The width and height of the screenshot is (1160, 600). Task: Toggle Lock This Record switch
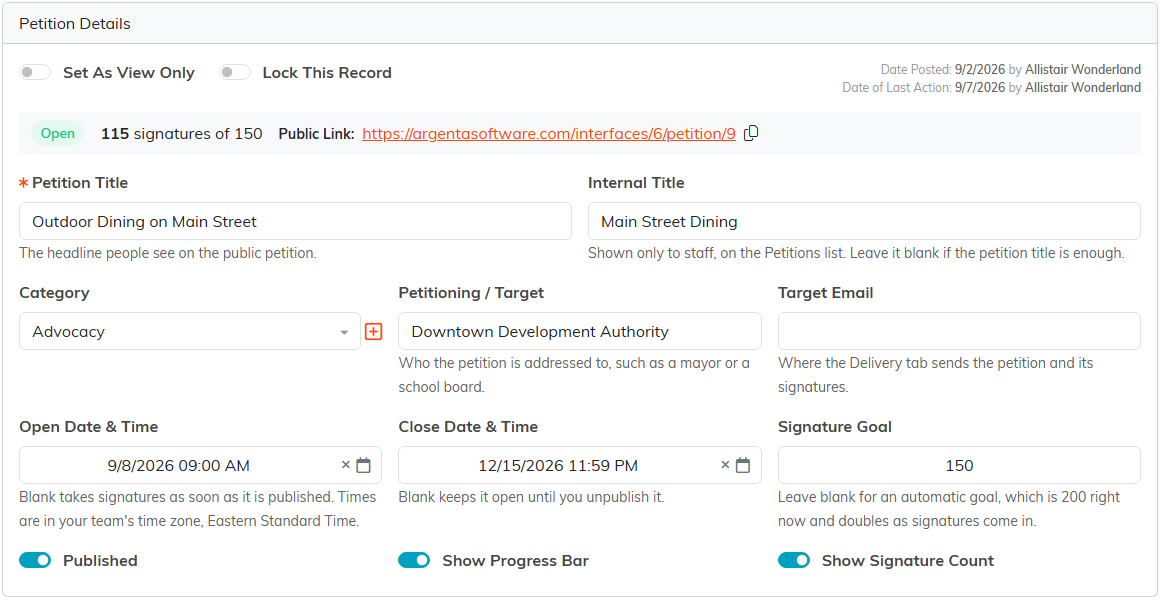click(235, 73)
